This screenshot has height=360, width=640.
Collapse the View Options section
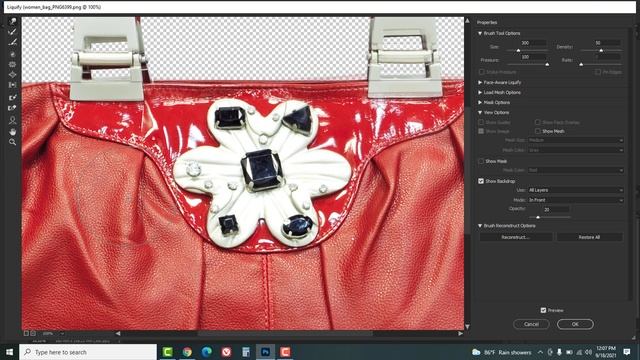pos(480,113)
